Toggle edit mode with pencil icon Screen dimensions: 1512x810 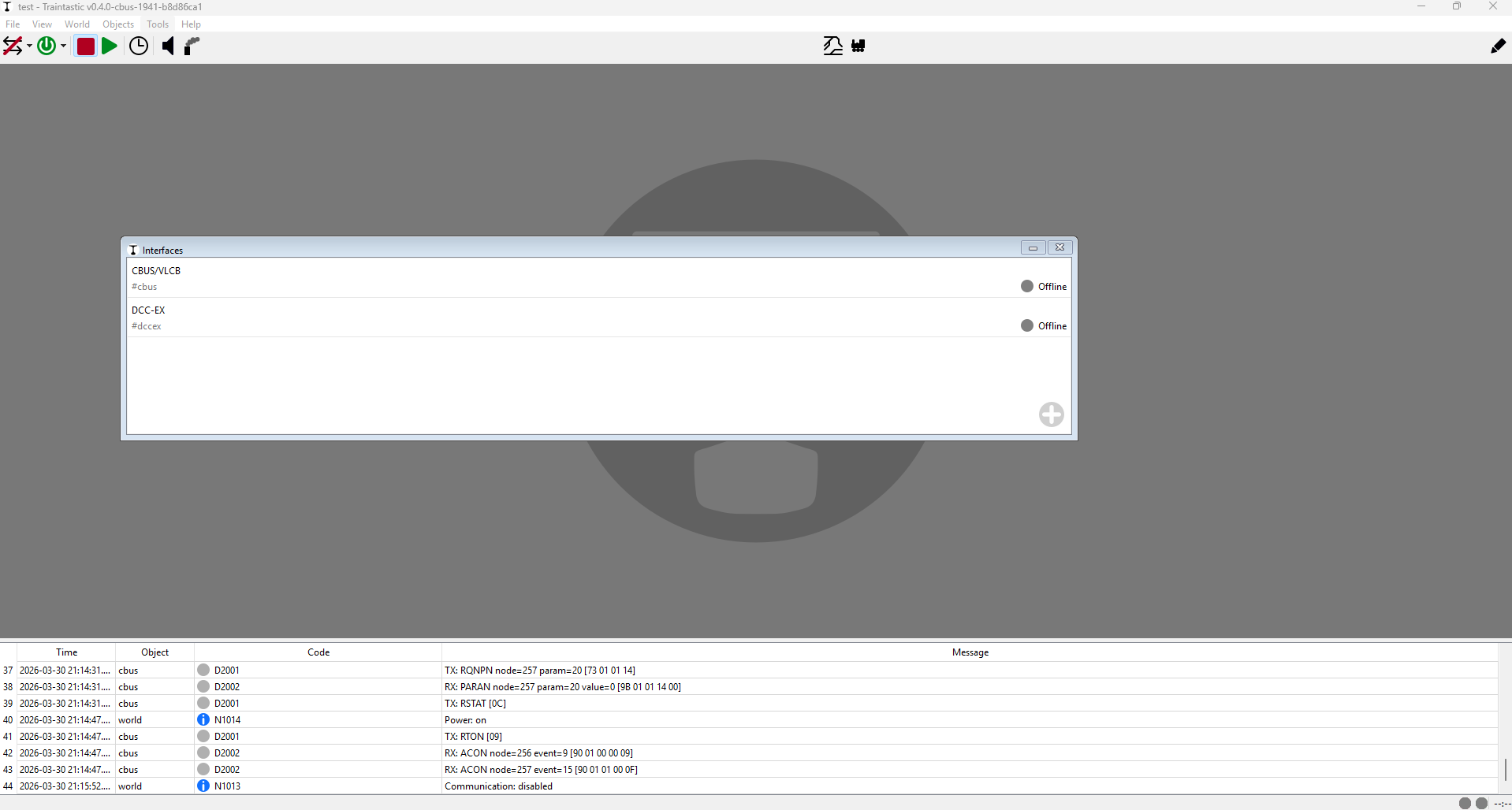(1498, 46)
